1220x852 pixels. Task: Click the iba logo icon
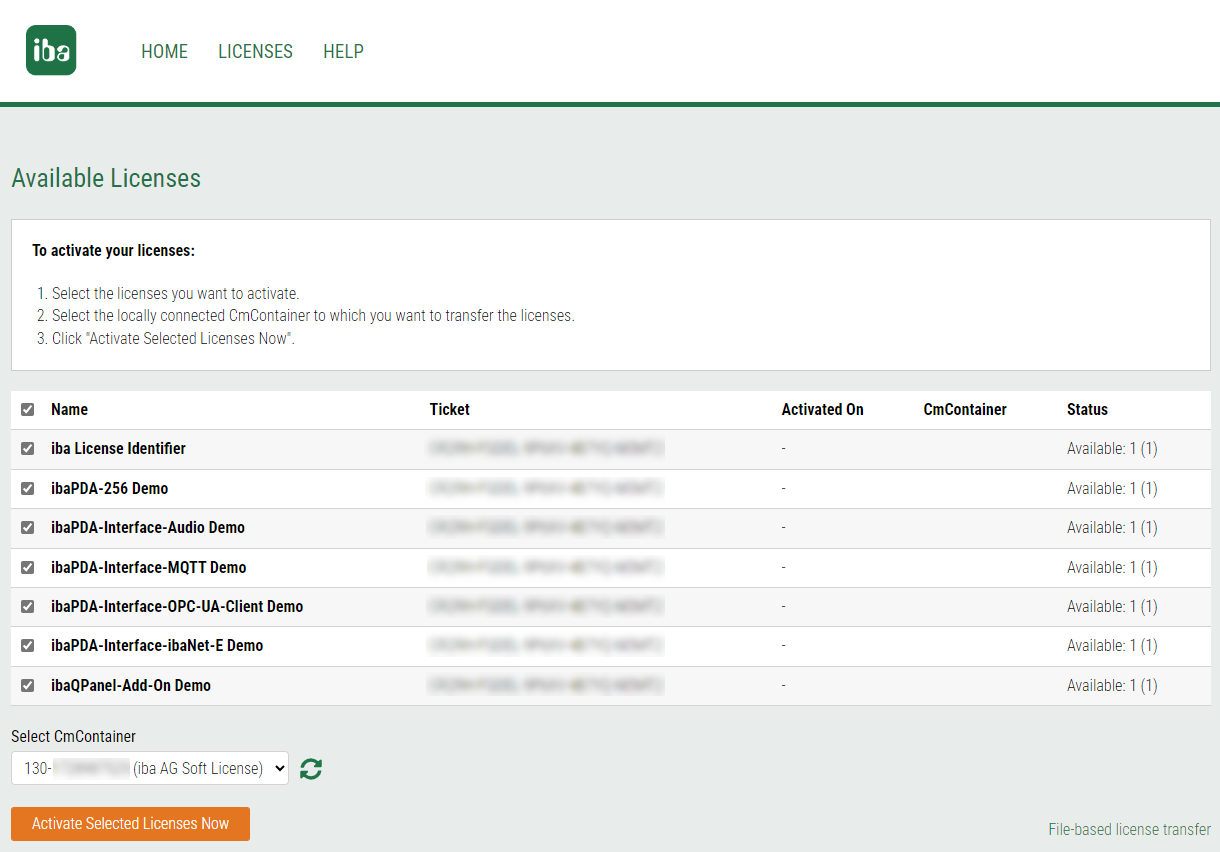point(51,51)
